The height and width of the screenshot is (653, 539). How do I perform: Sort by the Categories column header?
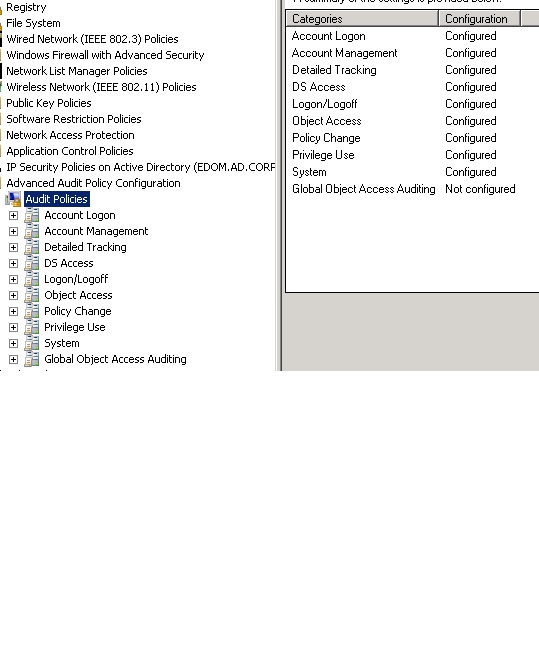coord(362,19)
